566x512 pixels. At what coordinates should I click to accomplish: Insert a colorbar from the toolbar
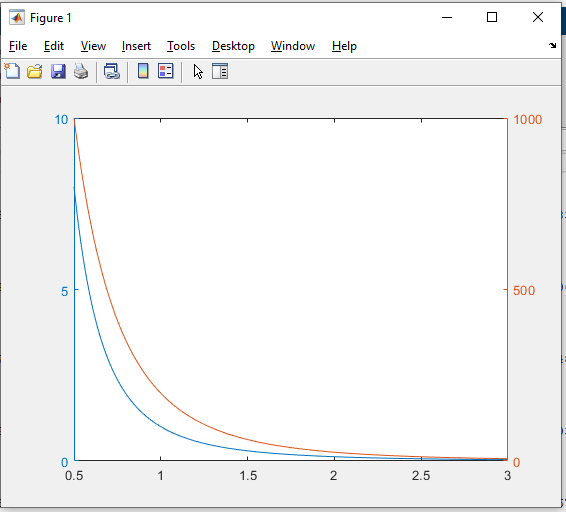tap(143, 71)
